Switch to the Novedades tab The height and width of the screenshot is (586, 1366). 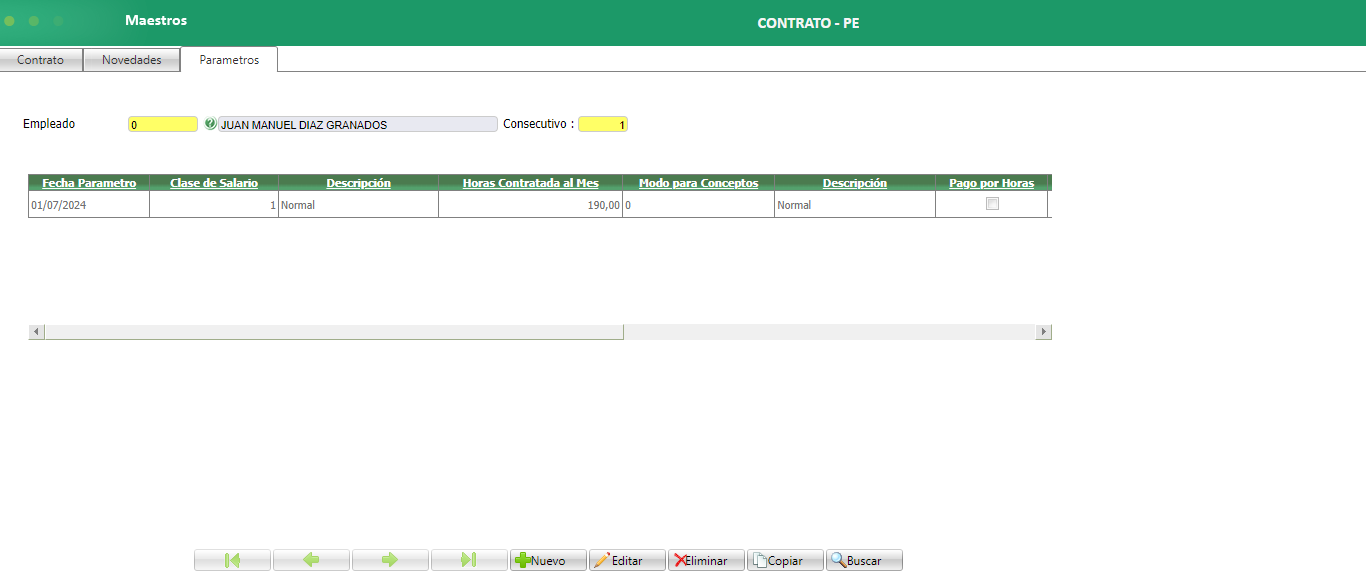tap(132, 60)
